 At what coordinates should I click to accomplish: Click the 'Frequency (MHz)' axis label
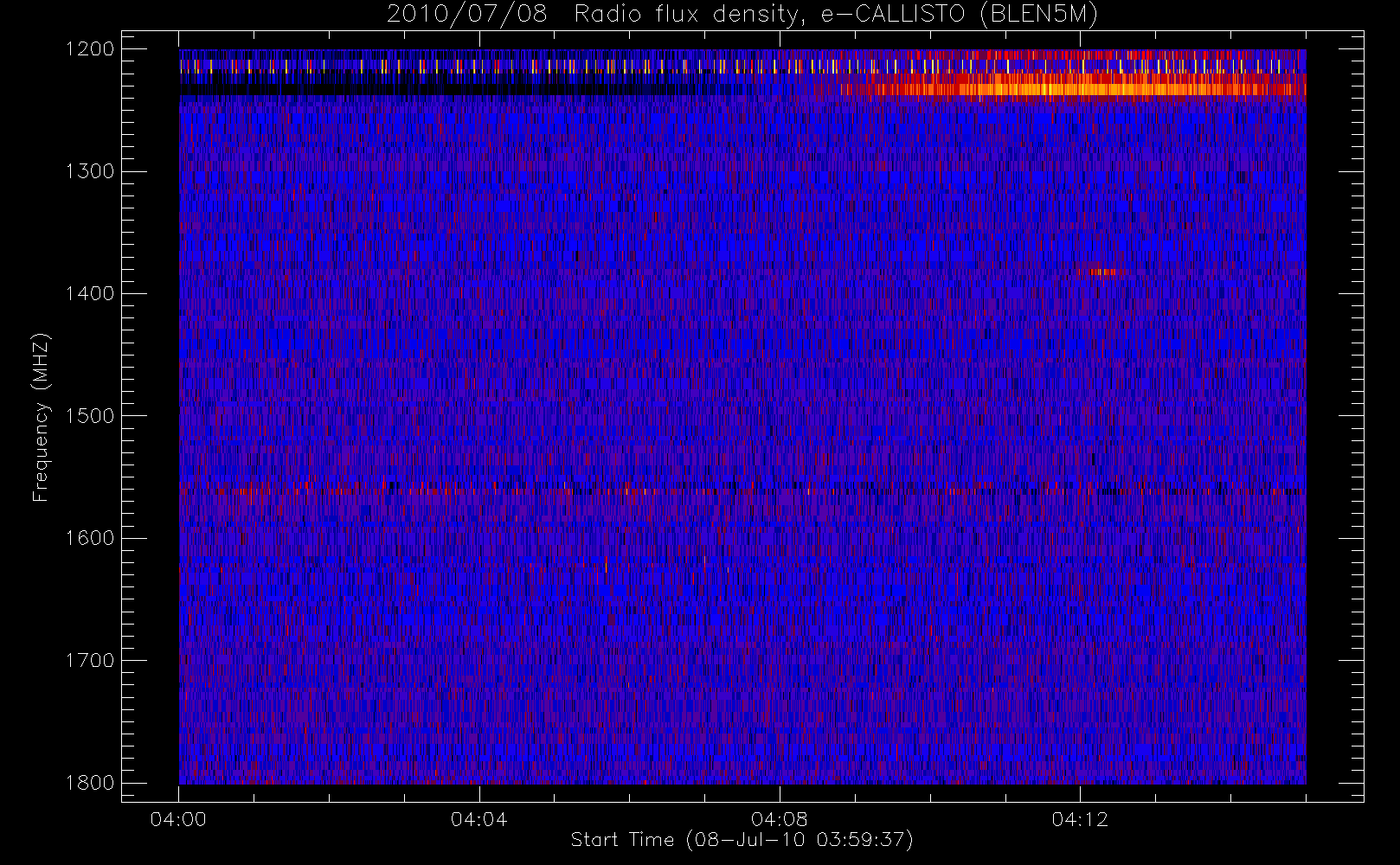41,417
